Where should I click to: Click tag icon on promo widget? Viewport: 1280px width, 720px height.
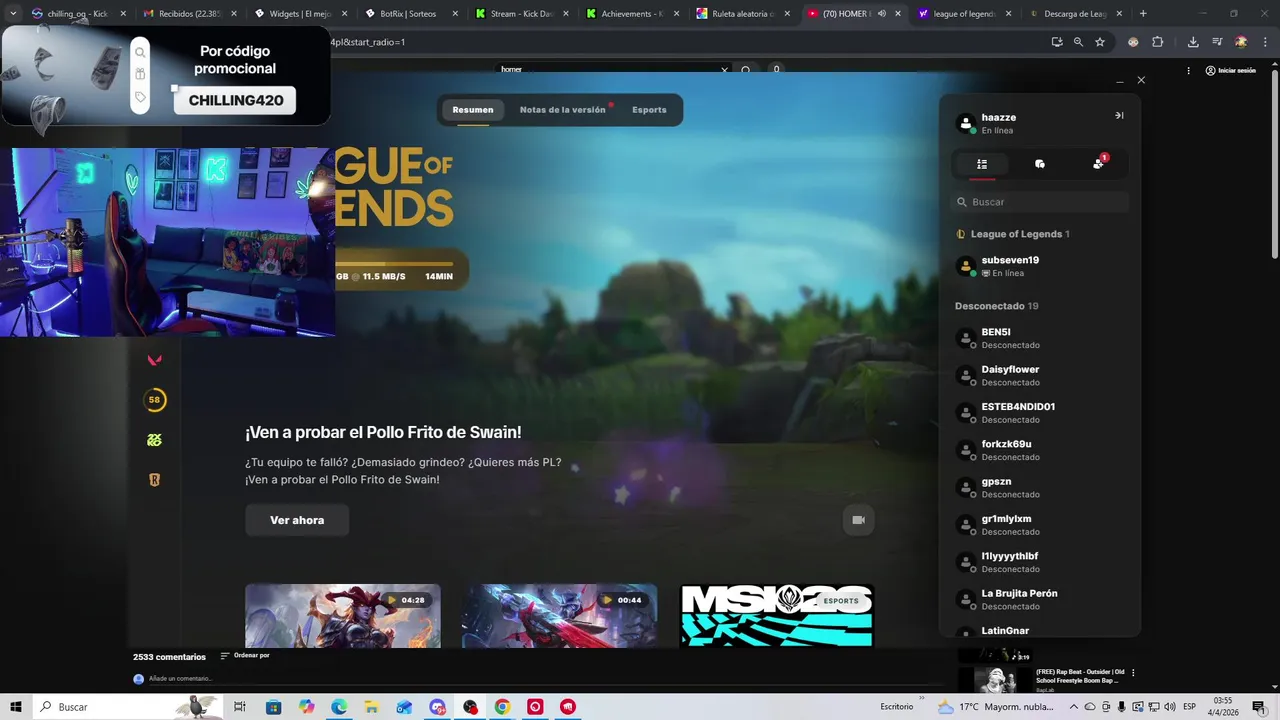pos(140,97)
